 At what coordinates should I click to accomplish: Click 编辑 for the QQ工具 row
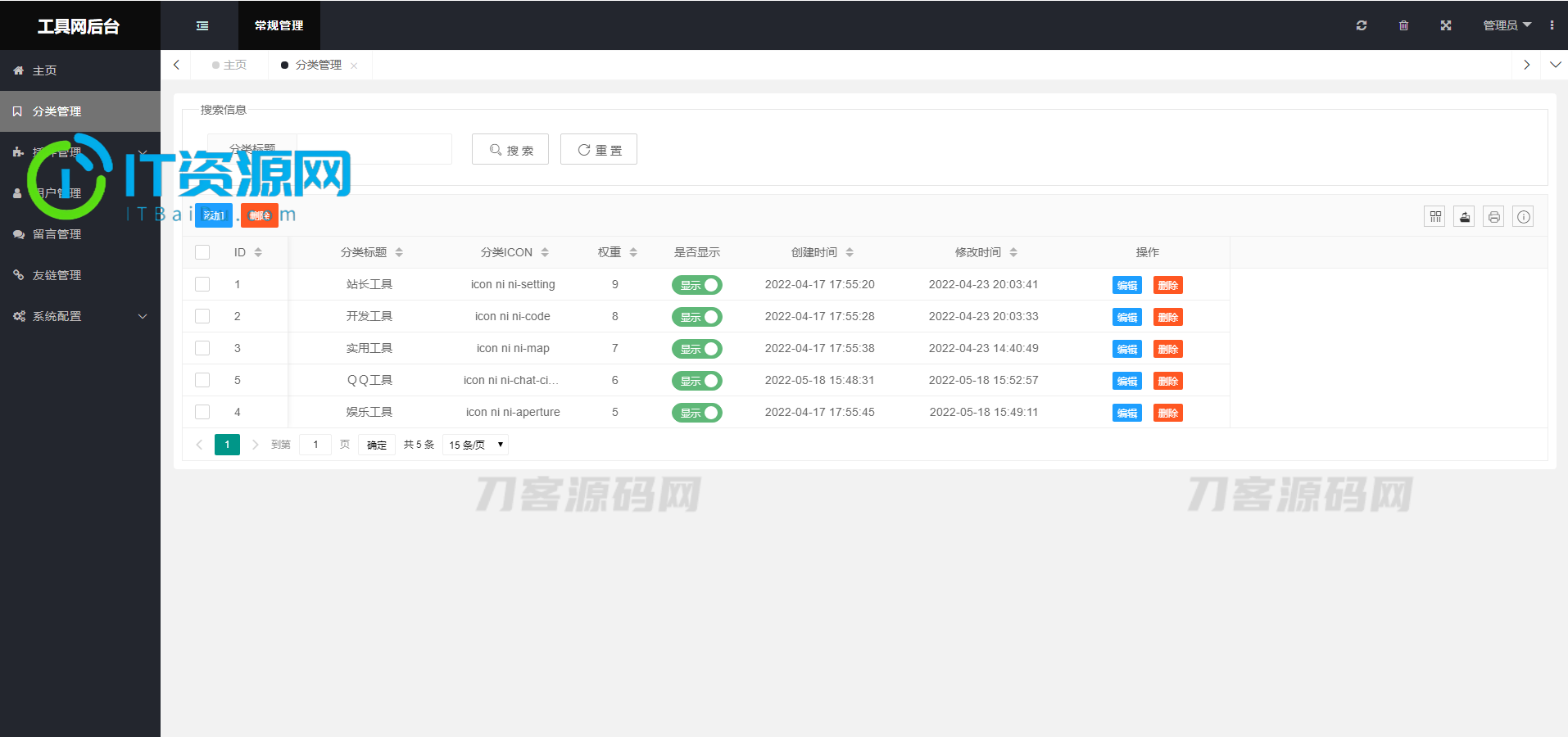click(1127, 381)
